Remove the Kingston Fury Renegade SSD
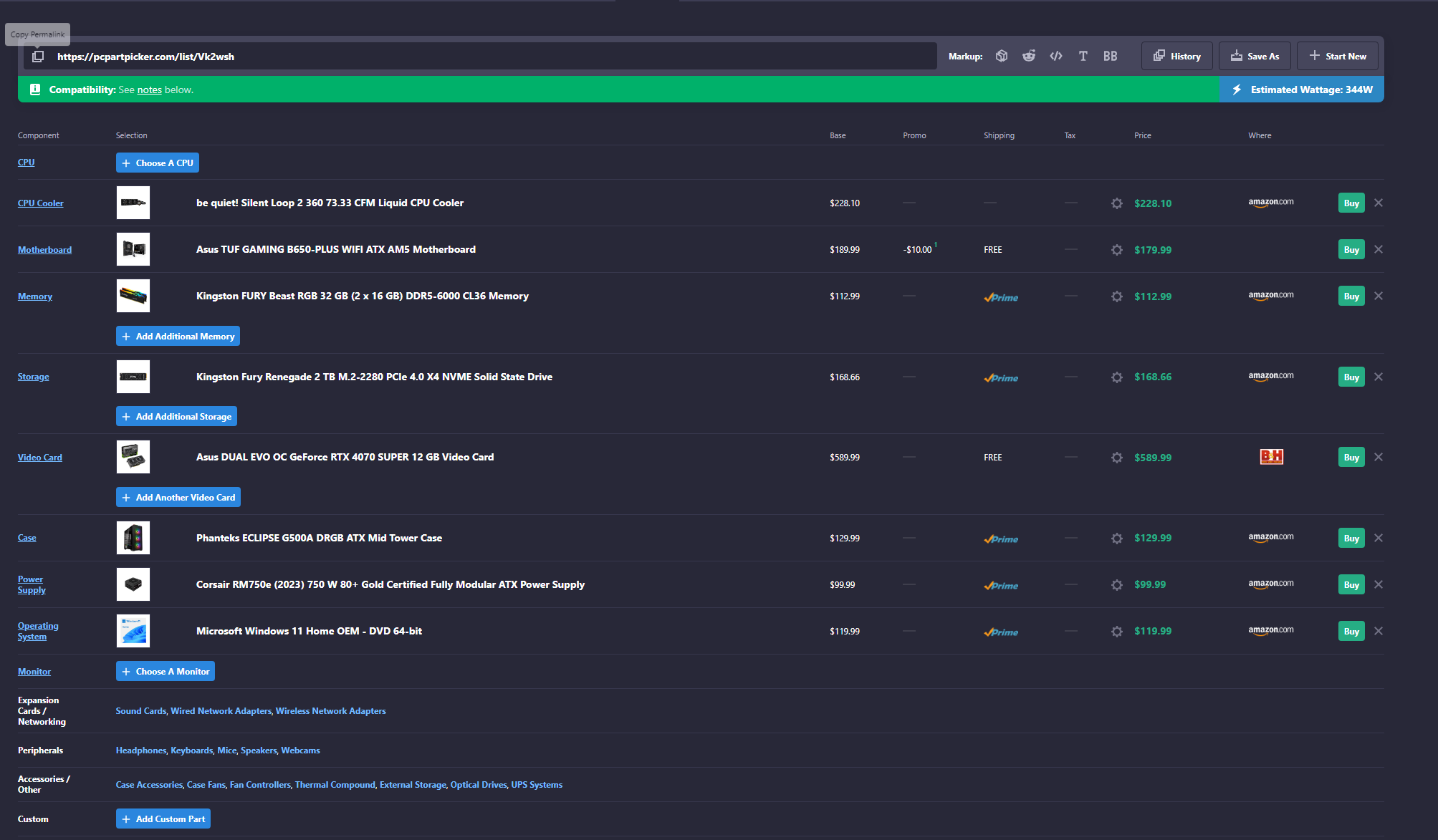This screenshot has height=840, width=1438. 1379,377
